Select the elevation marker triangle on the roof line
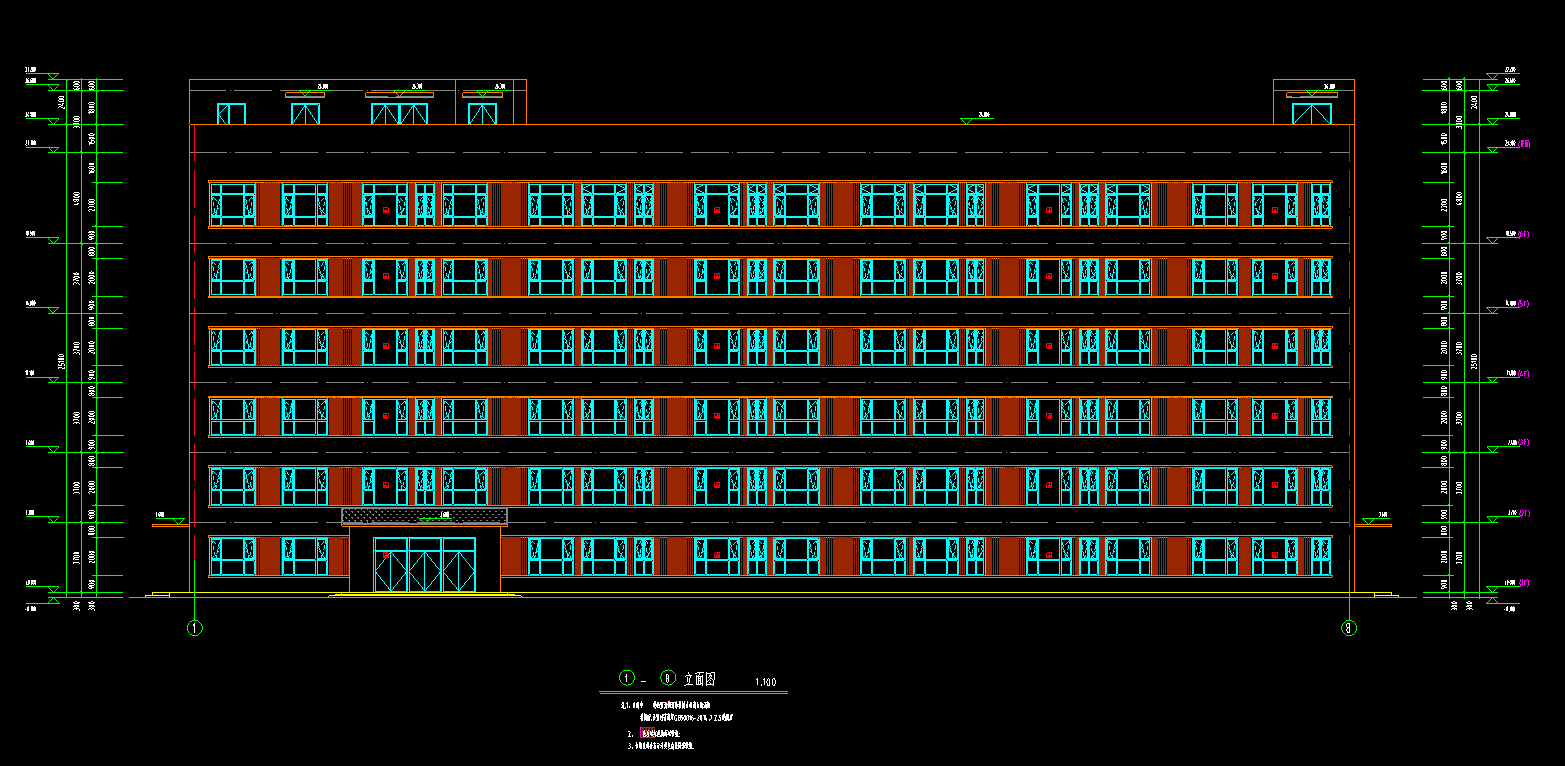The width and height of the screenshot is (1565, 766). (966, 120)
